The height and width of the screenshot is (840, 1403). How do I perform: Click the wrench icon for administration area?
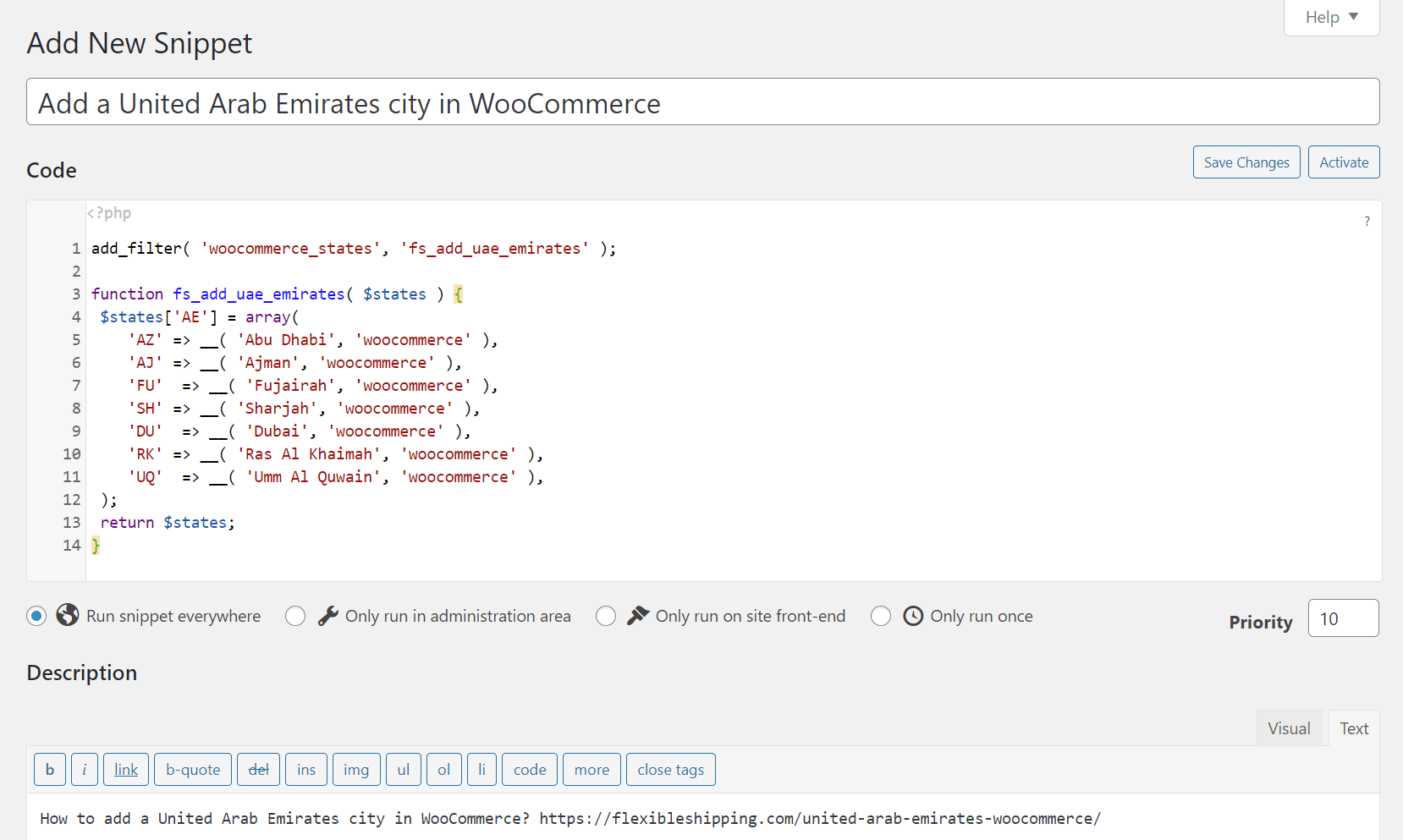point(328,616)
